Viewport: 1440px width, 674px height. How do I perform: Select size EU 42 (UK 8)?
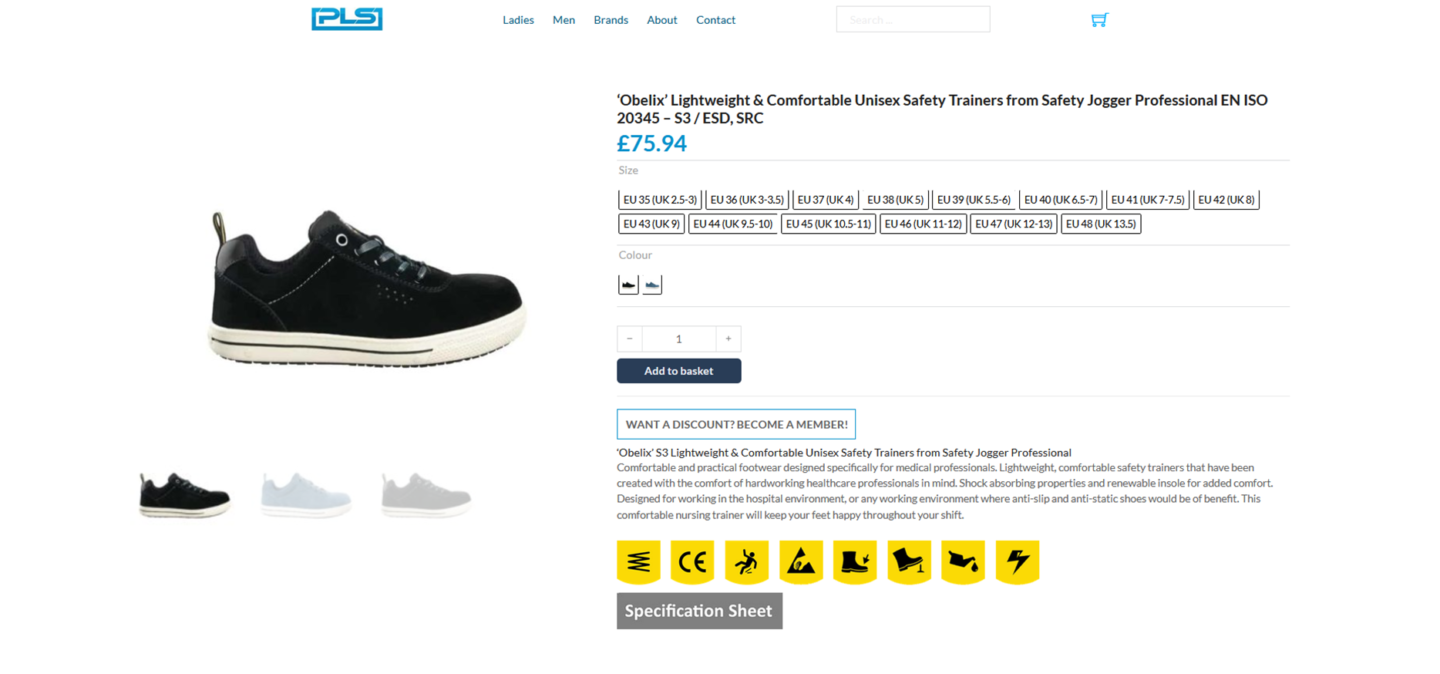tap(1226, 199)
